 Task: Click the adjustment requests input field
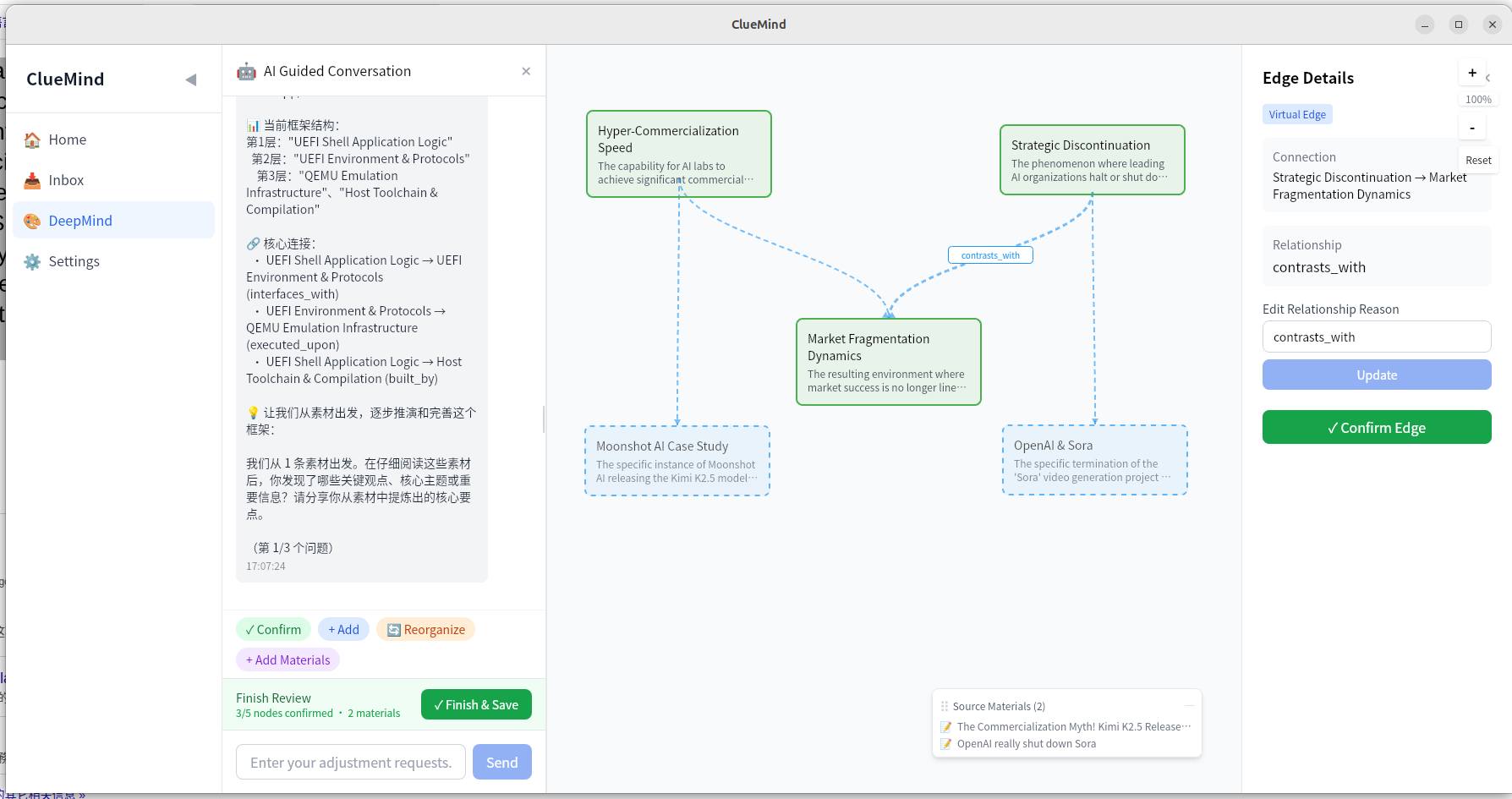(x=350, y=762)
